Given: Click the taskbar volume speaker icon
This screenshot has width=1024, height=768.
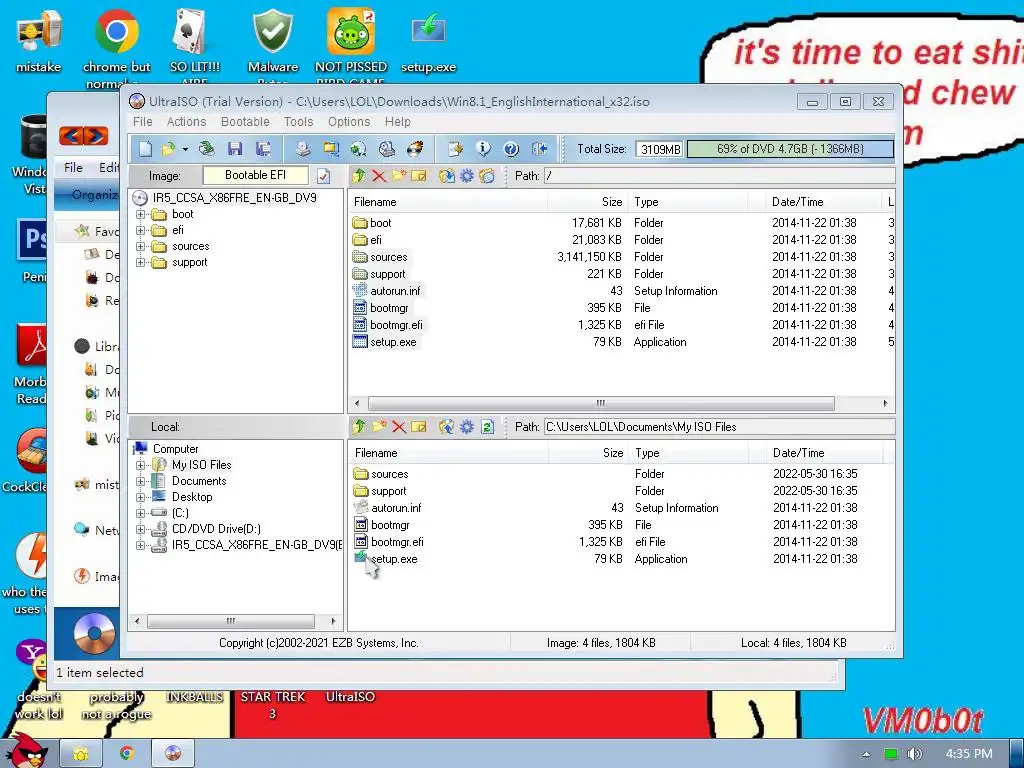Looking at the screenshot, I should pyautogui.click(x=915, y=754).
